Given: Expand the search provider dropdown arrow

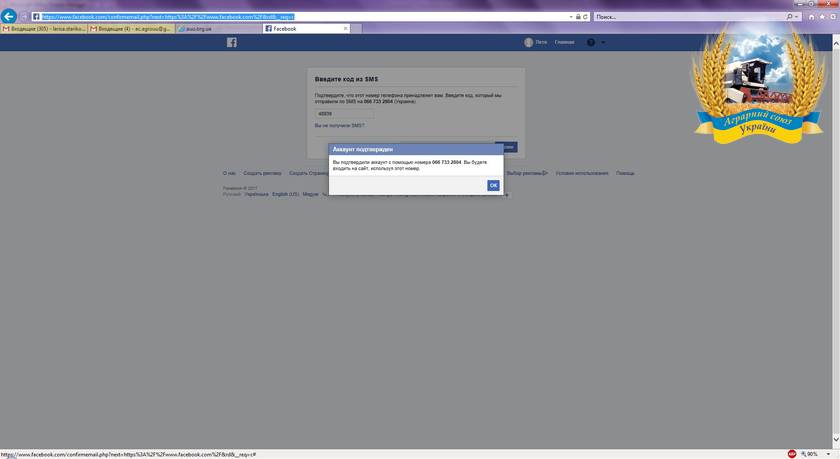Looking at the screenshot, I should click(x=797, y=17).
